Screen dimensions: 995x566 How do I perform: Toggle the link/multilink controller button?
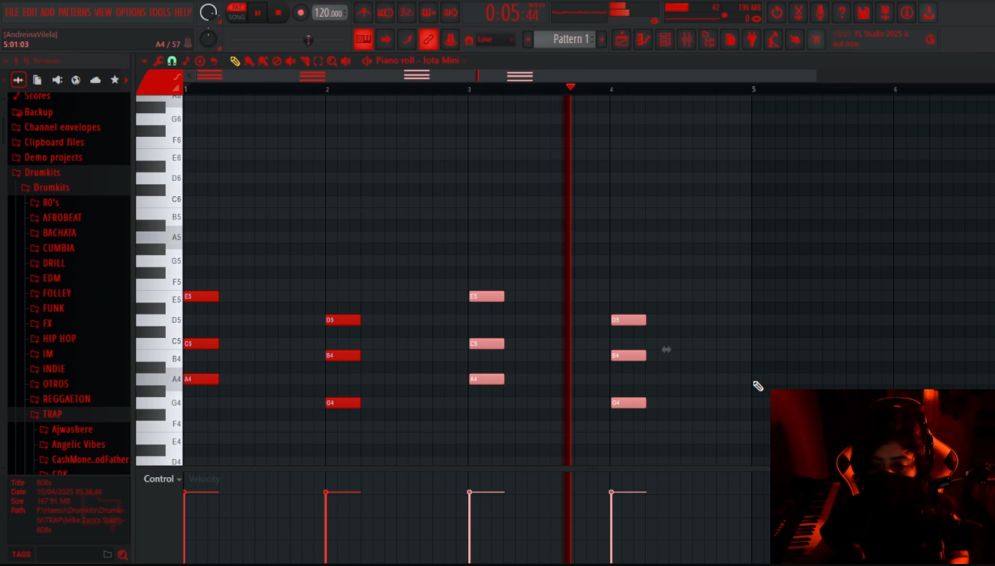428,40
